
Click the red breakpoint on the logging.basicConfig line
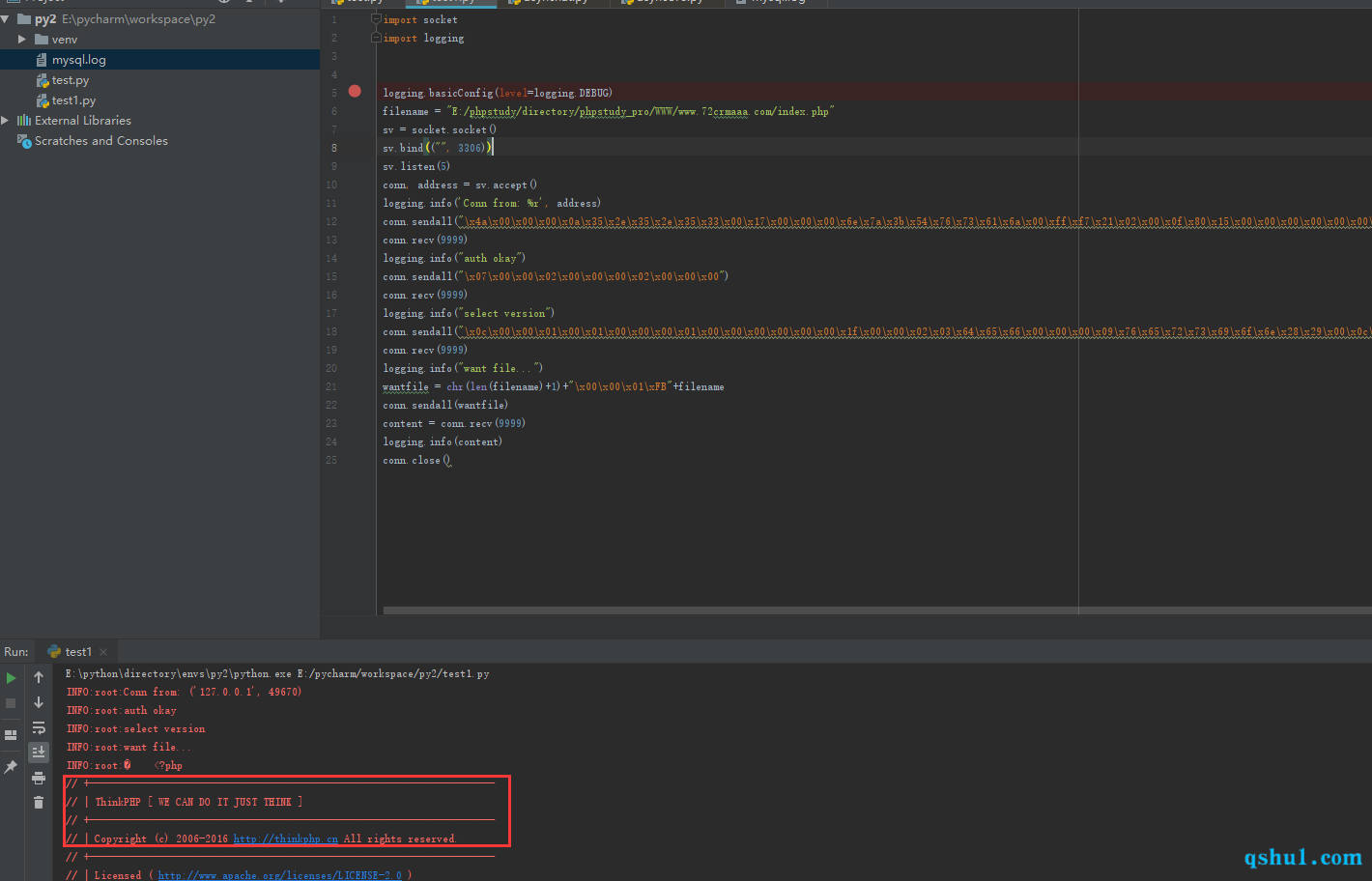pos(355,91)
